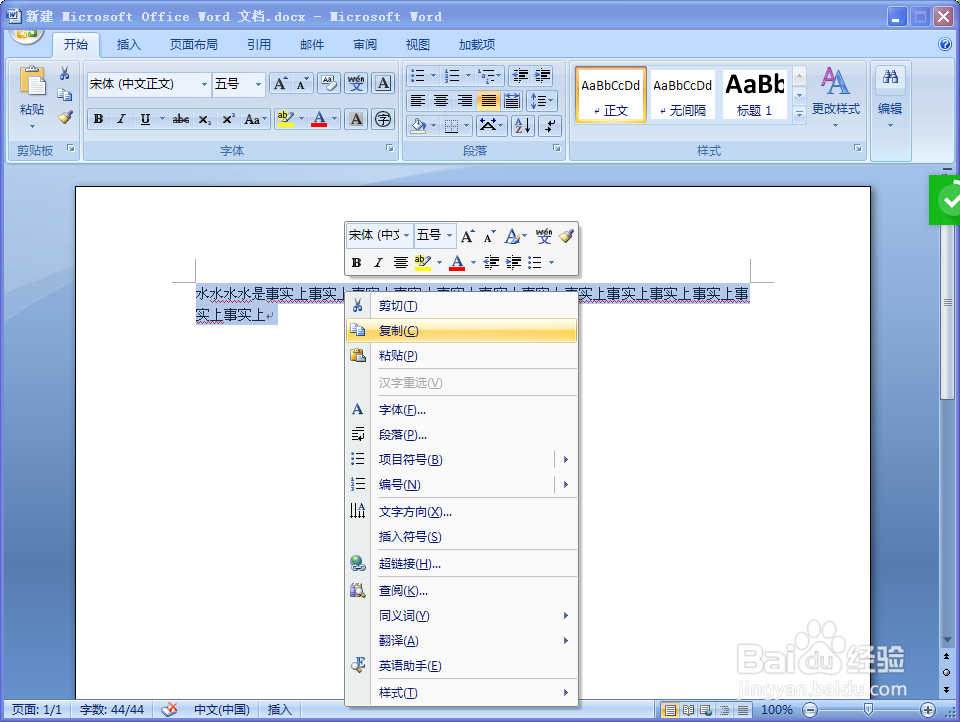Click the Character Shading icon
The height and width of the screenshot is (722, 960).
point(356,119)
